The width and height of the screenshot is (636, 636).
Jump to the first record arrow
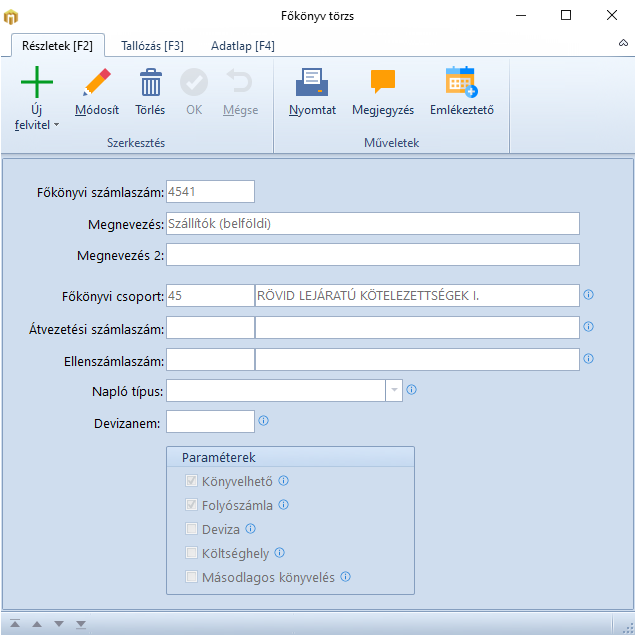click(x=15, y=624)
